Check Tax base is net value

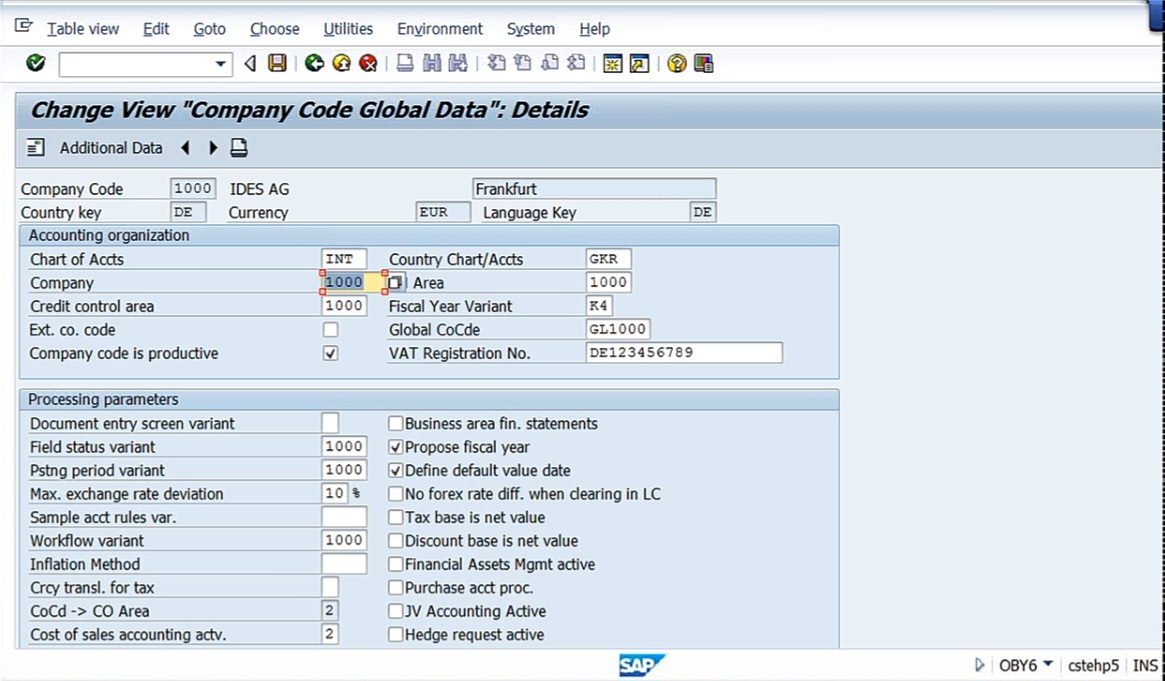tap(395, 517)
